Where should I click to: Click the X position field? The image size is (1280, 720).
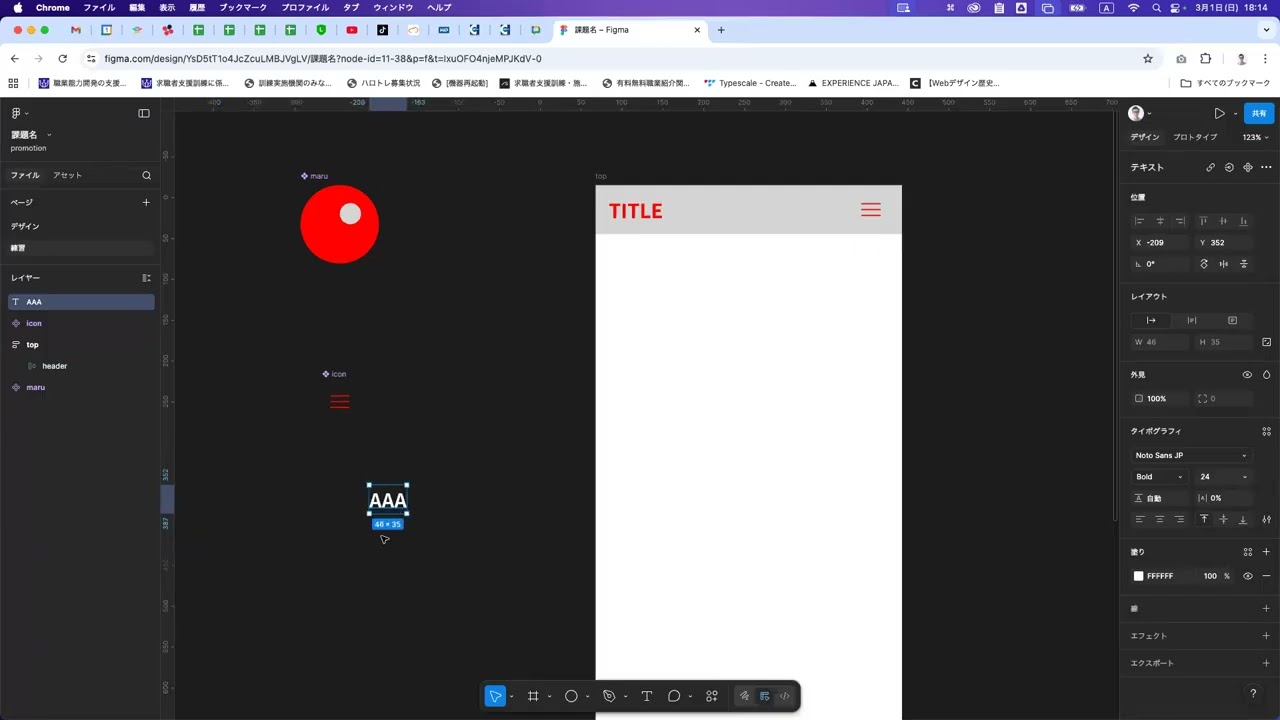1160,242
